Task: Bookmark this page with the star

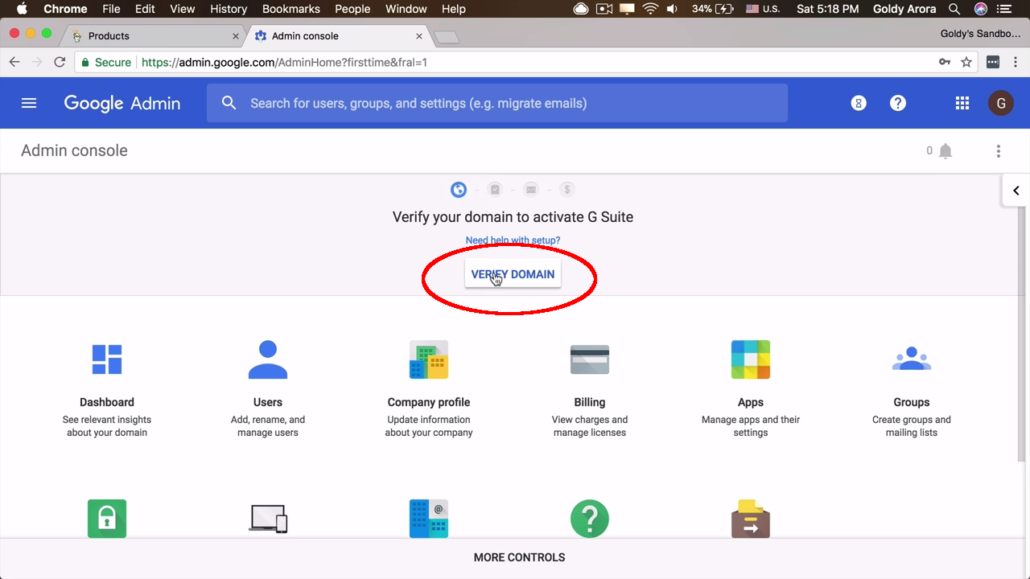Action: 966,62
